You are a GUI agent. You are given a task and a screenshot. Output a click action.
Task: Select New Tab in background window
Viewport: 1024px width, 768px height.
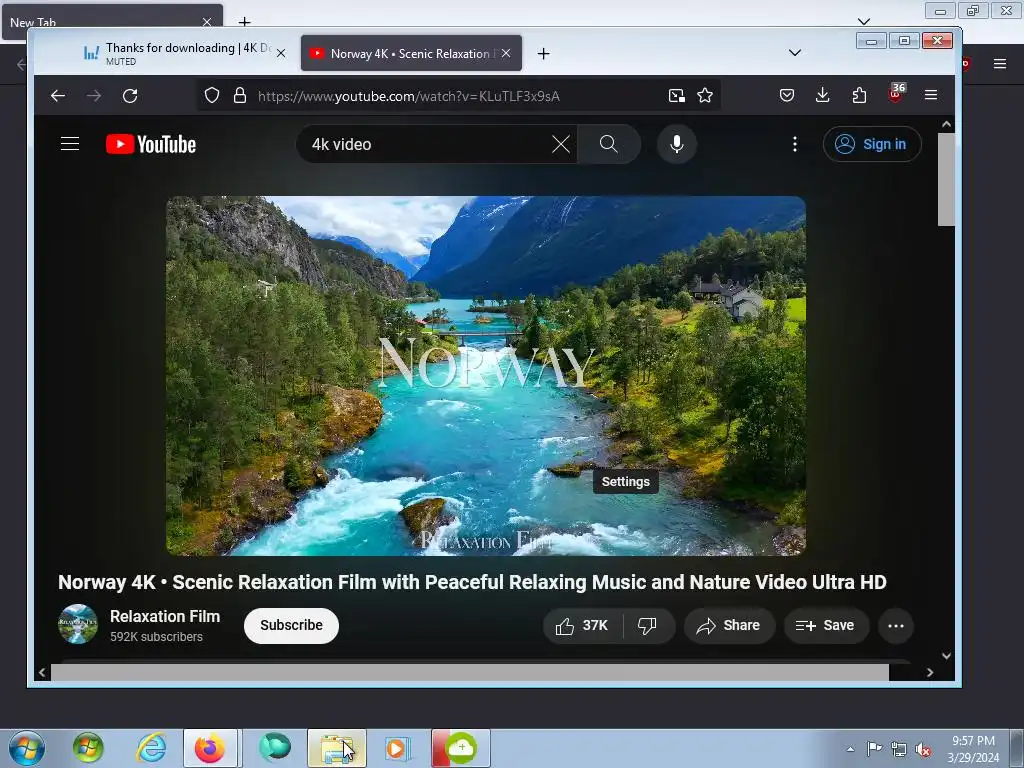104,22
